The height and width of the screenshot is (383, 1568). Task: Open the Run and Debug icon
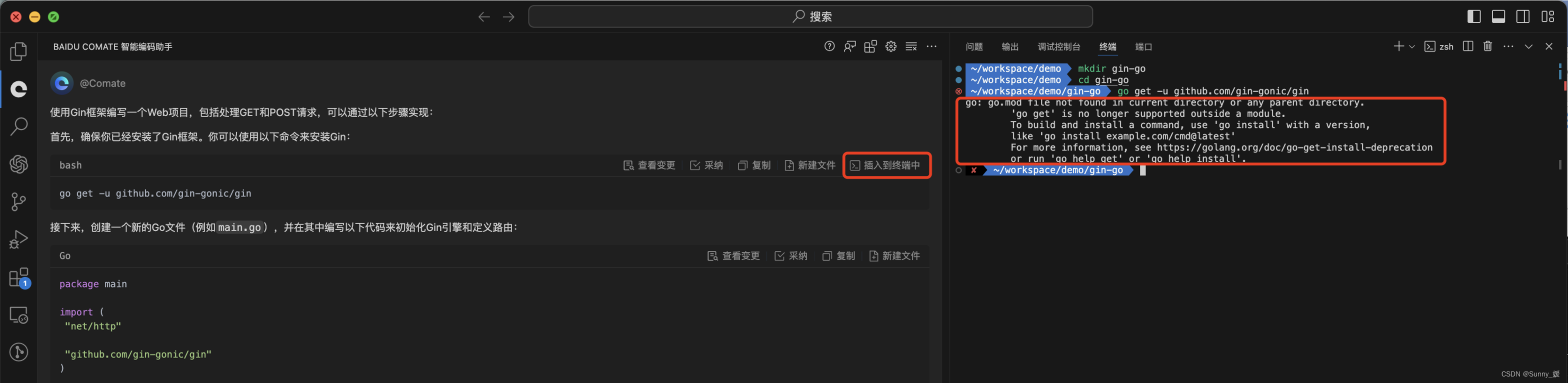pos(19,239)
